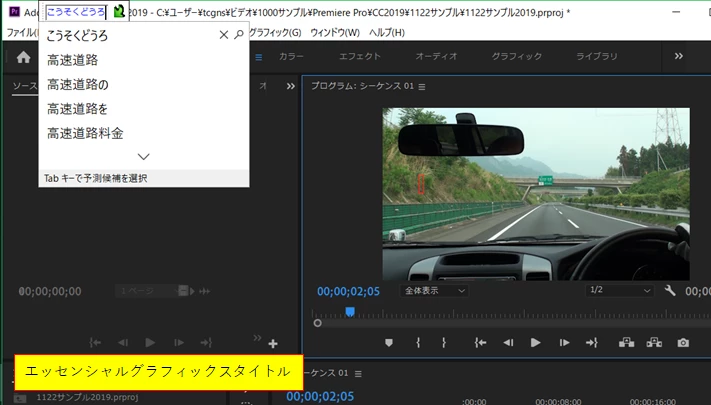711x405 pixels.
Task: Select suggestion 高速道路の
Action: 78,84
